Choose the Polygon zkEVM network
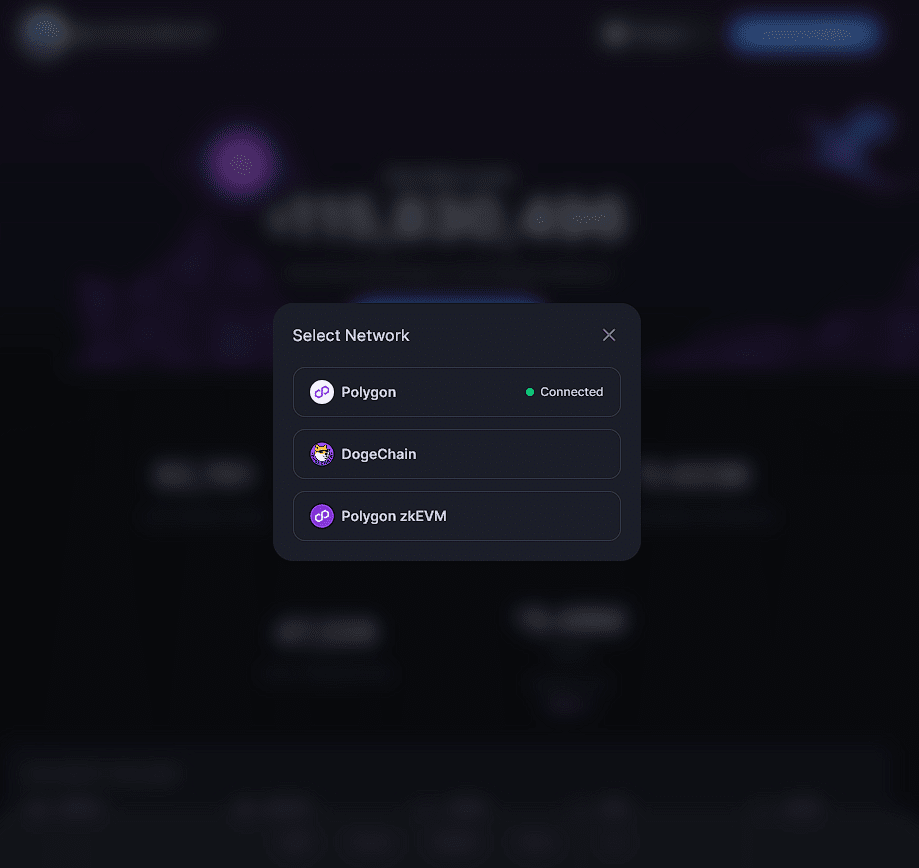The height and width of the screenshot is (868, 919). 457,516
